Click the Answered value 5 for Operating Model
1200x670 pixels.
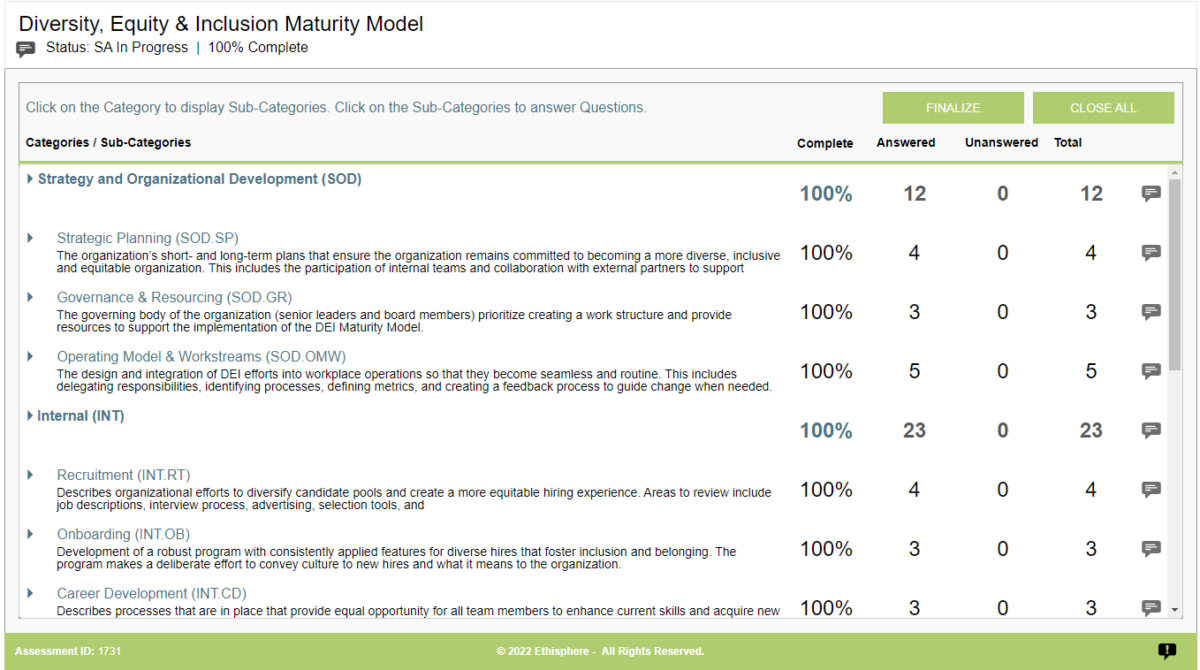pyautogui.click(x=914, y=371)
